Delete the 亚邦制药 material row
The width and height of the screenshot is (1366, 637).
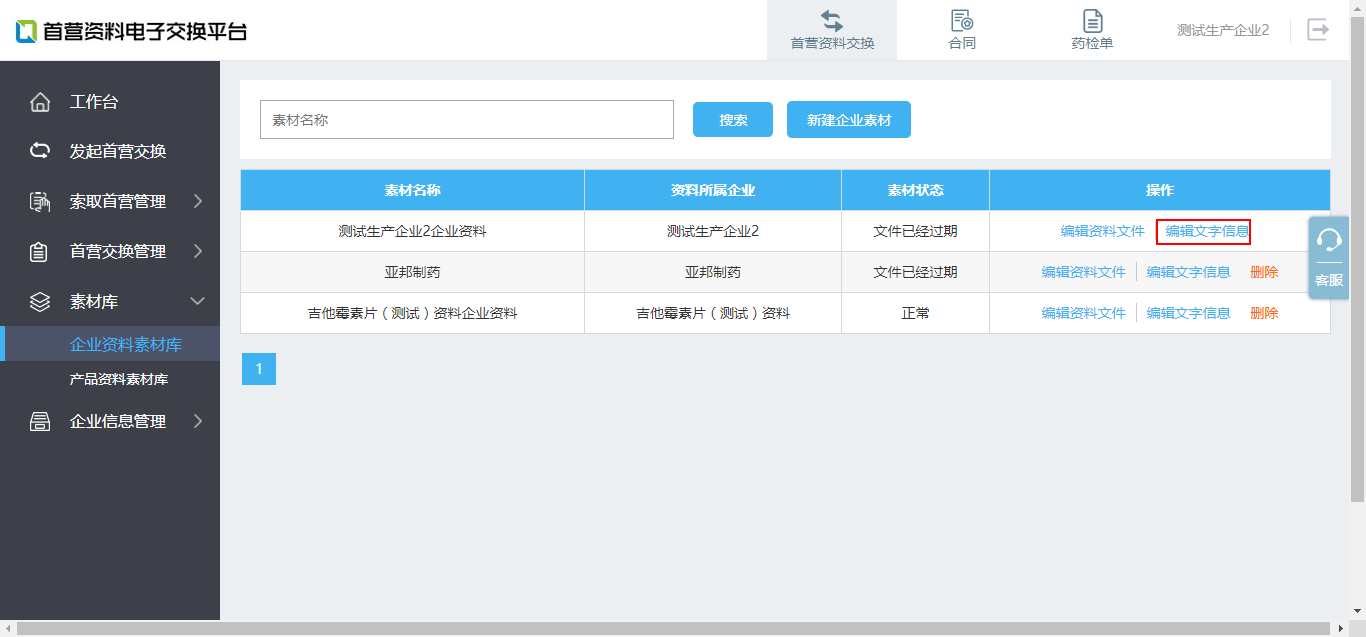[1264, 272]
